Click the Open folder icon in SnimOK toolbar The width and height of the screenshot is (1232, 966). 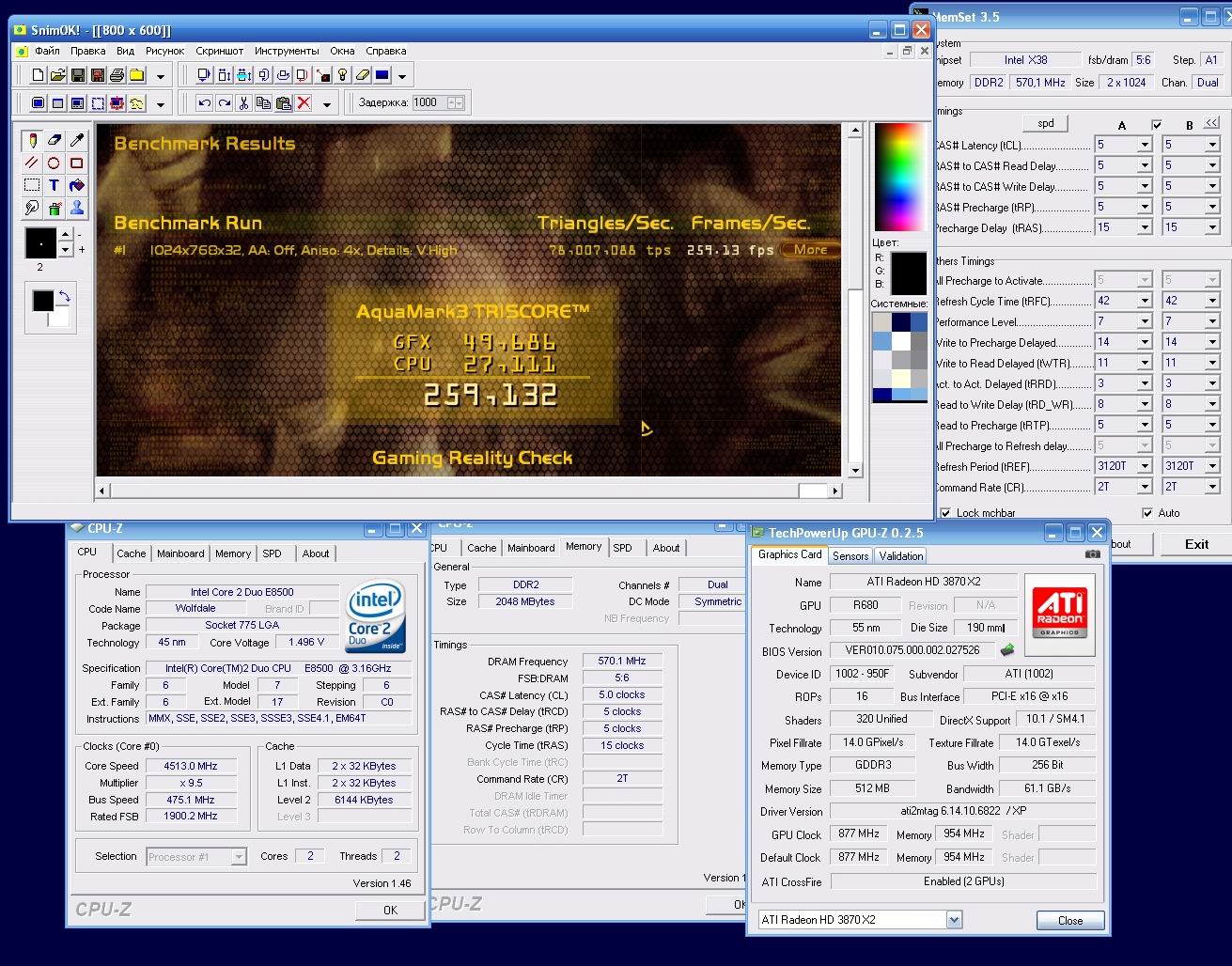(x=57, y=75)
